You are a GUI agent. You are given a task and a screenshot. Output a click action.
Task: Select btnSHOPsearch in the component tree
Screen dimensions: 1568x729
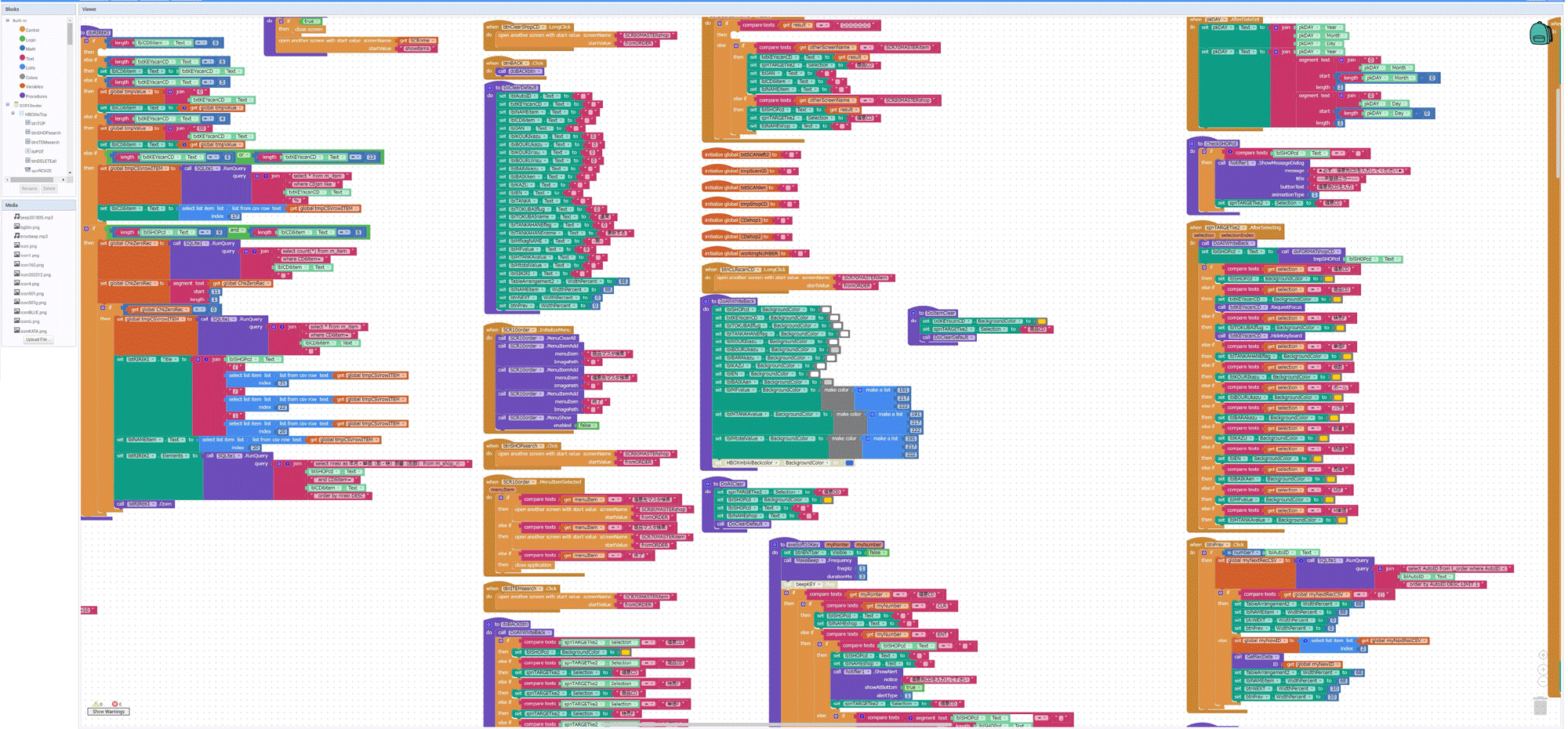coord(45,132)
